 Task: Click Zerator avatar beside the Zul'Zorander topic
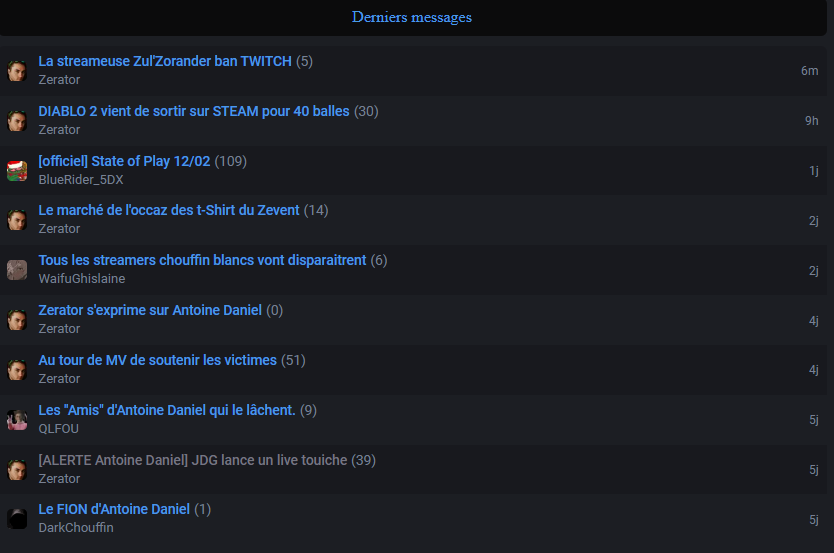[x=17, y=71]
